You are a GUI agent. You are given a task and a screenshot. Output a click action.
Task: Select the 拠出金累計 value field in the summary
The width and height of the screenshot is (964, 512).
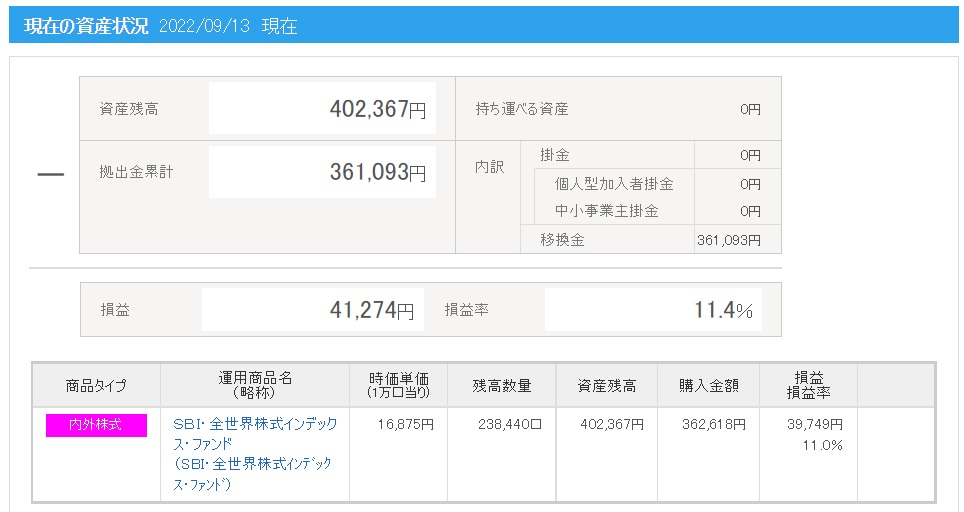pyautogui.click(x=322, y=172)
